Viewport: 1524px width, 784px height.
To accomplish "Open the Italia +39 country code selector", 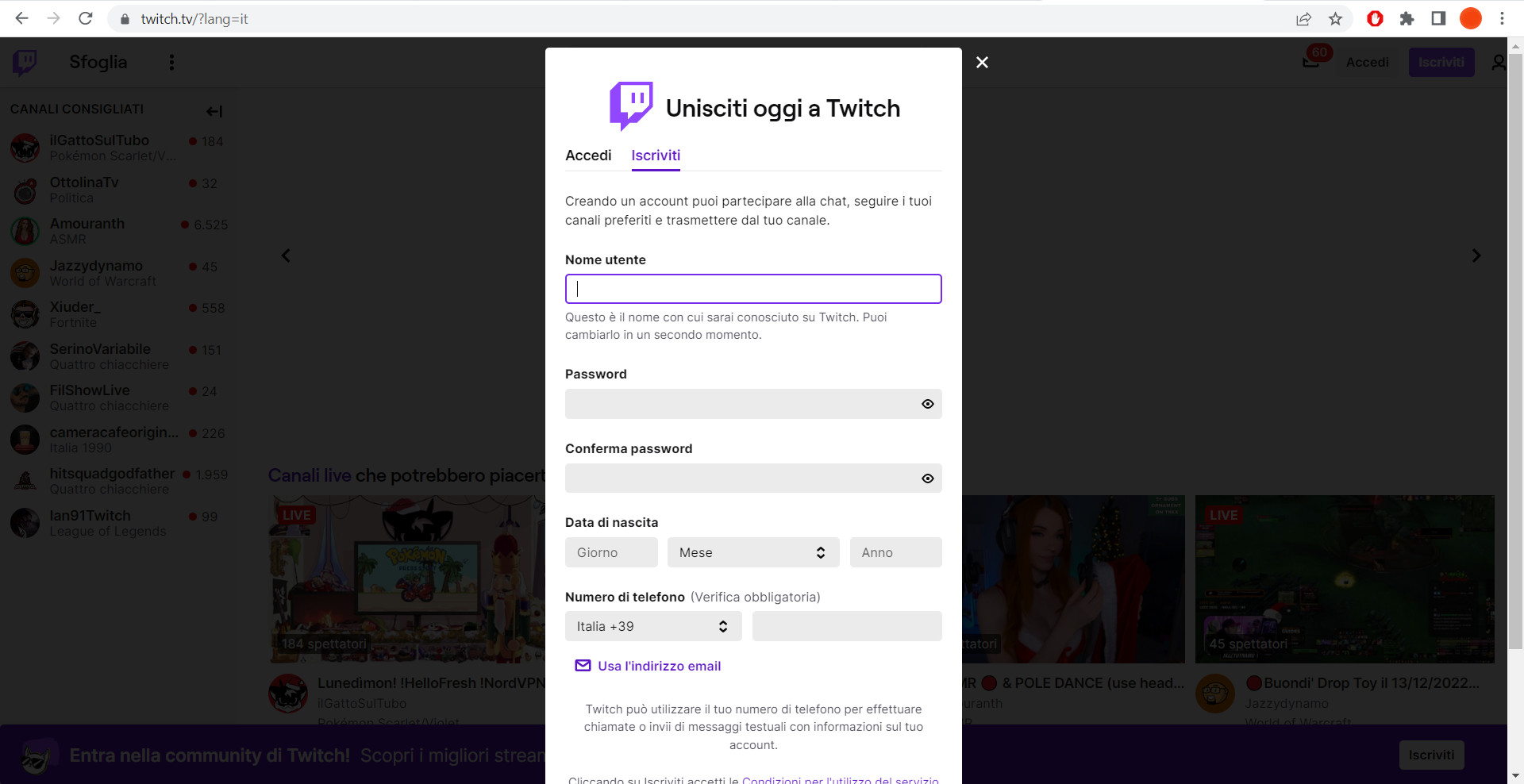I will click(x=653, y=626).
